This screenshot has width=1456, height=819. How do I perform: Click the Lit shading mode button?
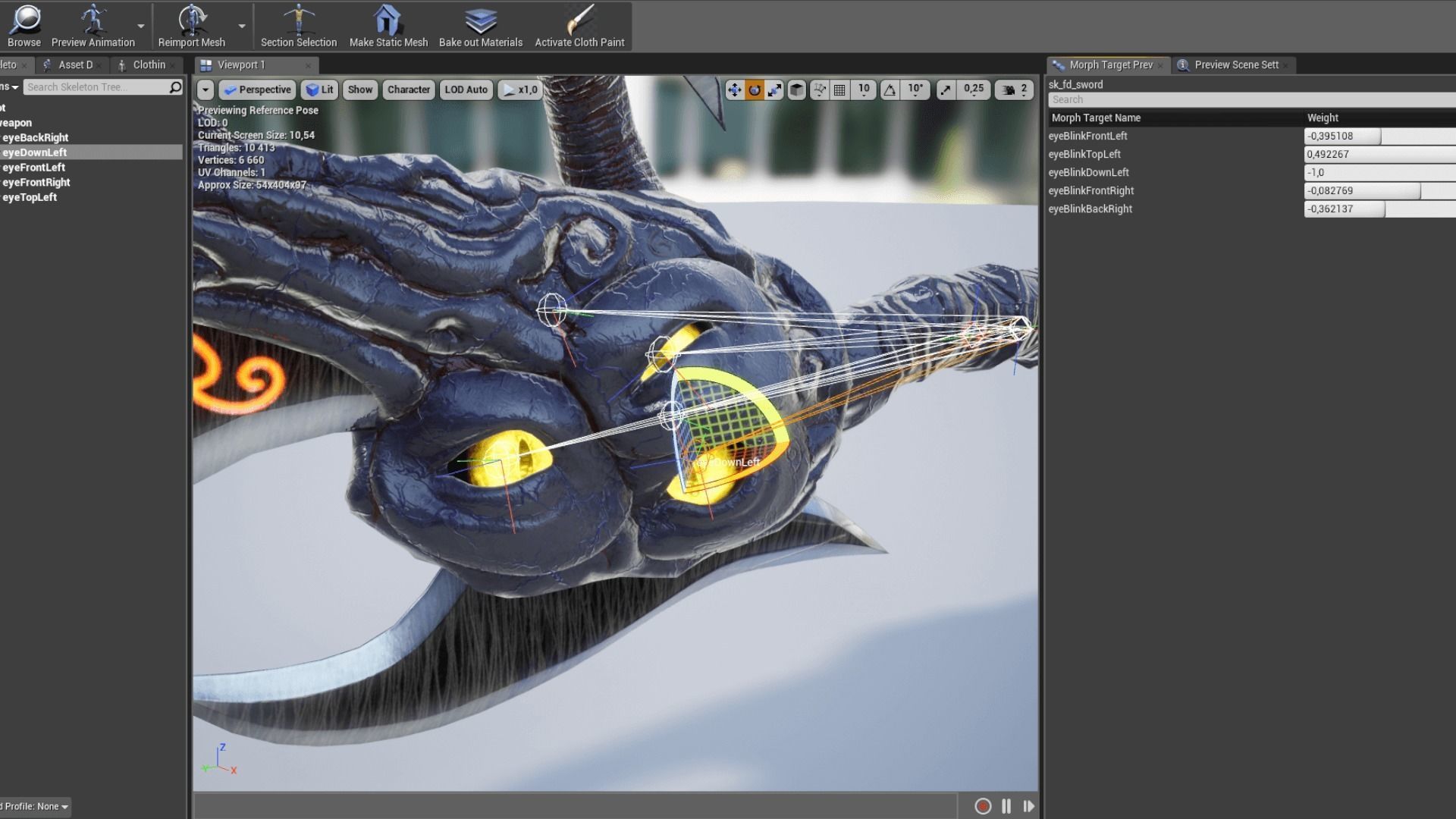[x=319, y=89]
